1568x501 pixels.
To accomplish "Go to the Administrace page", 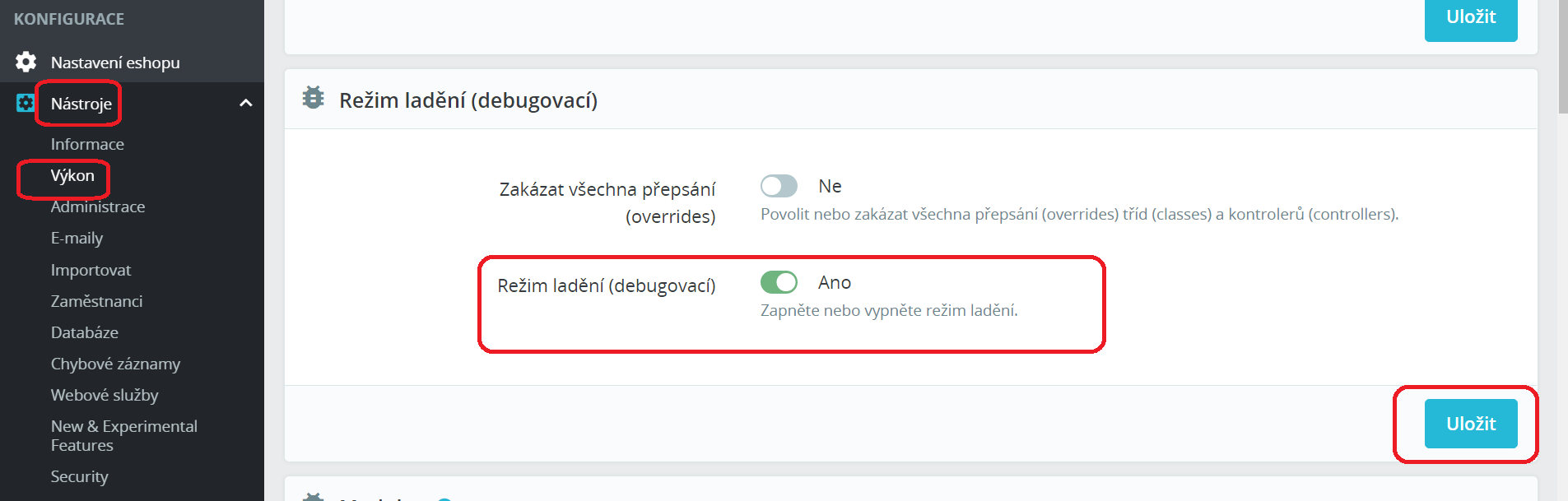I will [x=98, y=206].
